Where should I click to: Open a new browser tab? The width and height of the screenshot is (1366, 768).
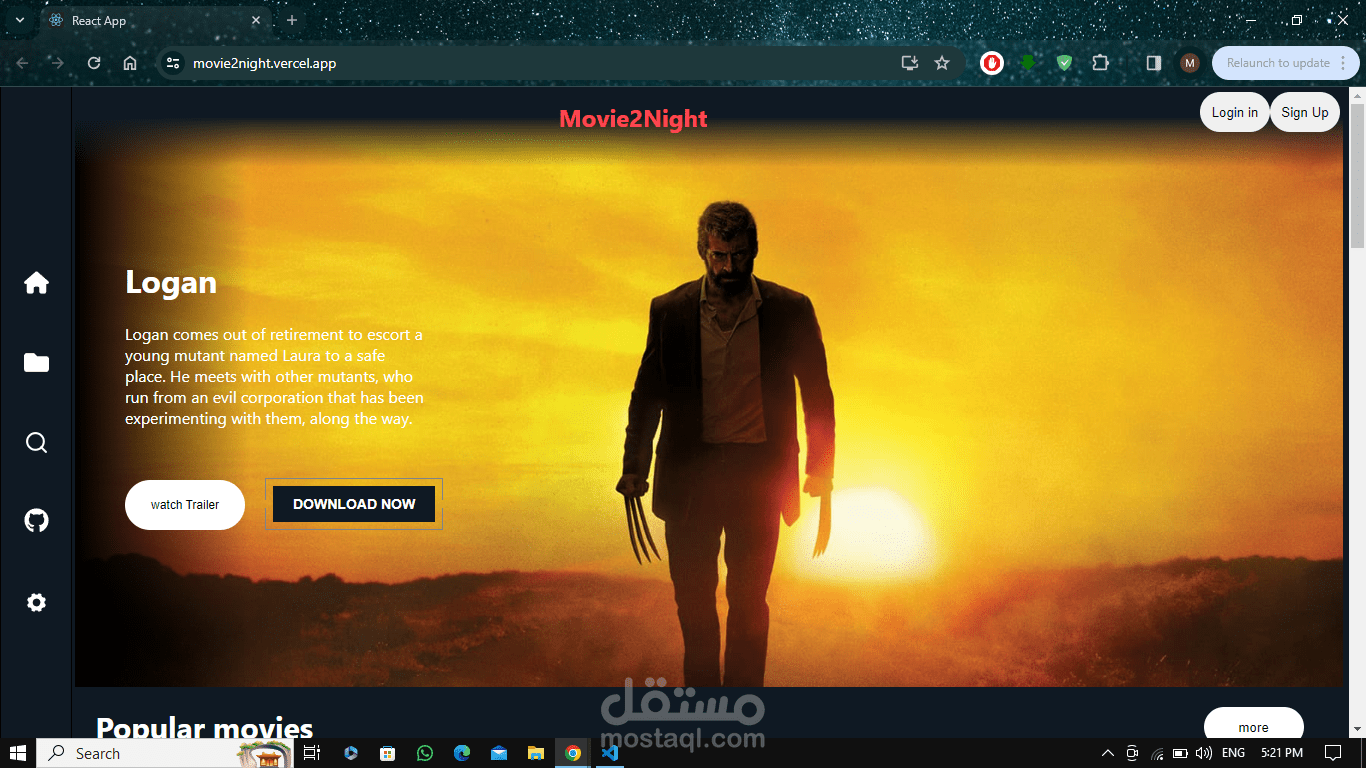point(292,20)
